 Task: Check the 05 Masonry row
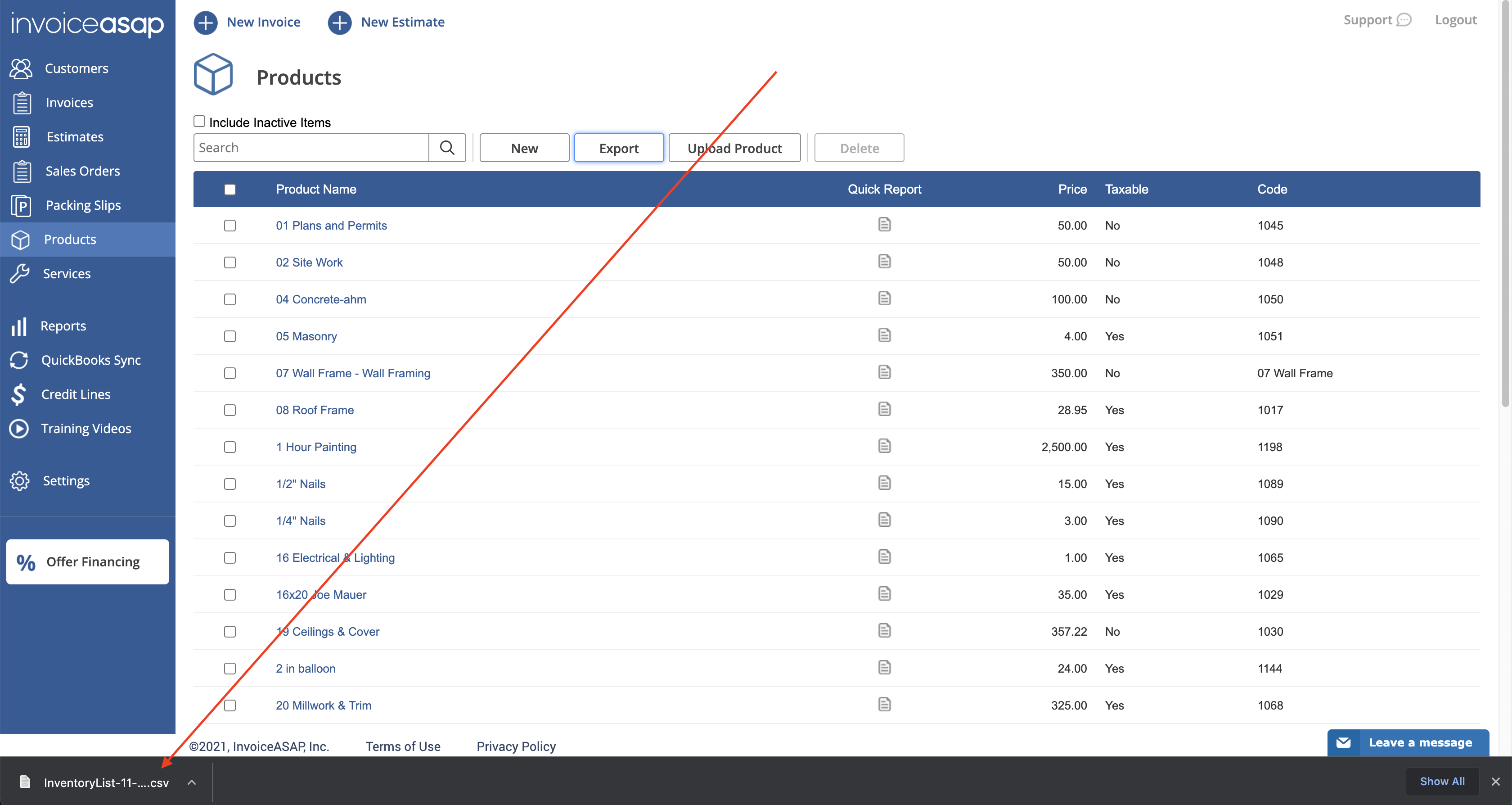coord(230,336)
